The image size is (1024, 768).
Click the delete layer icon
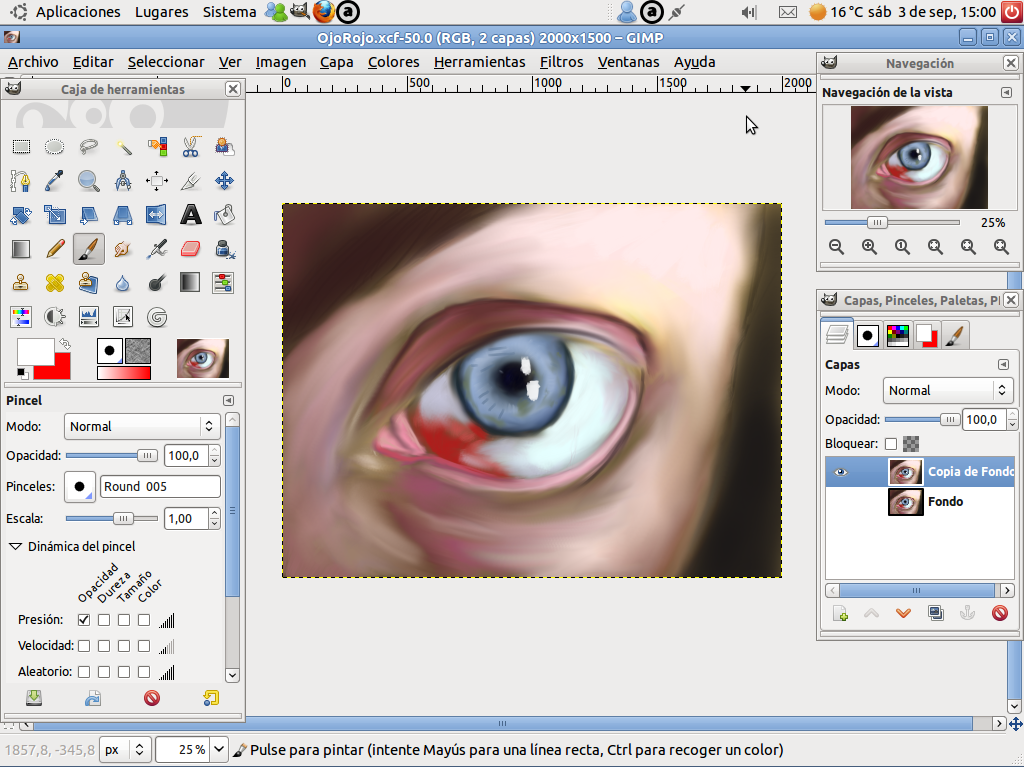click(x=999, y=613)
